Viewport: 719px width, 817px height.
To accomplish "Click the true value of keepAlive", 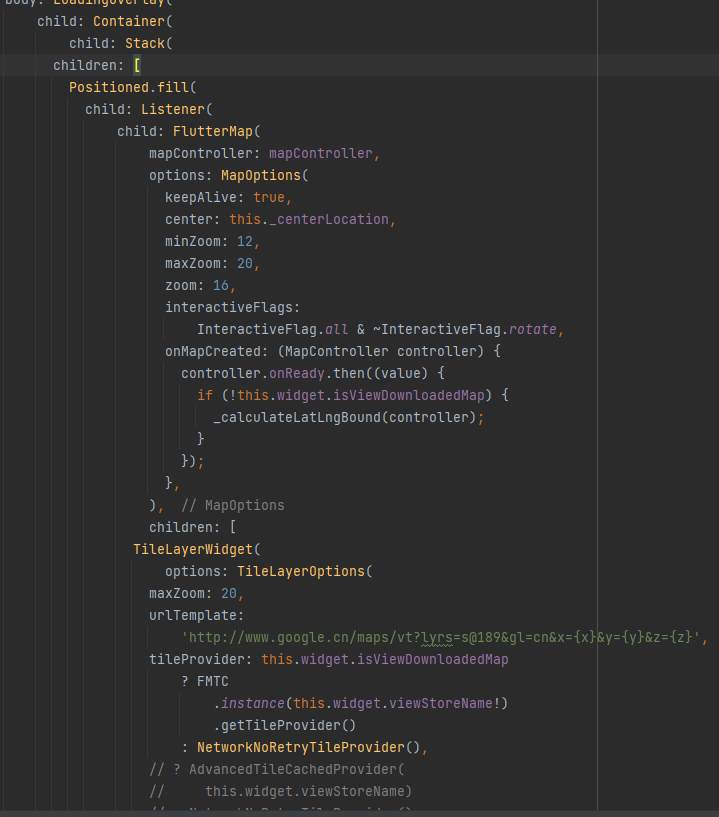I will (x=269, y=197).
